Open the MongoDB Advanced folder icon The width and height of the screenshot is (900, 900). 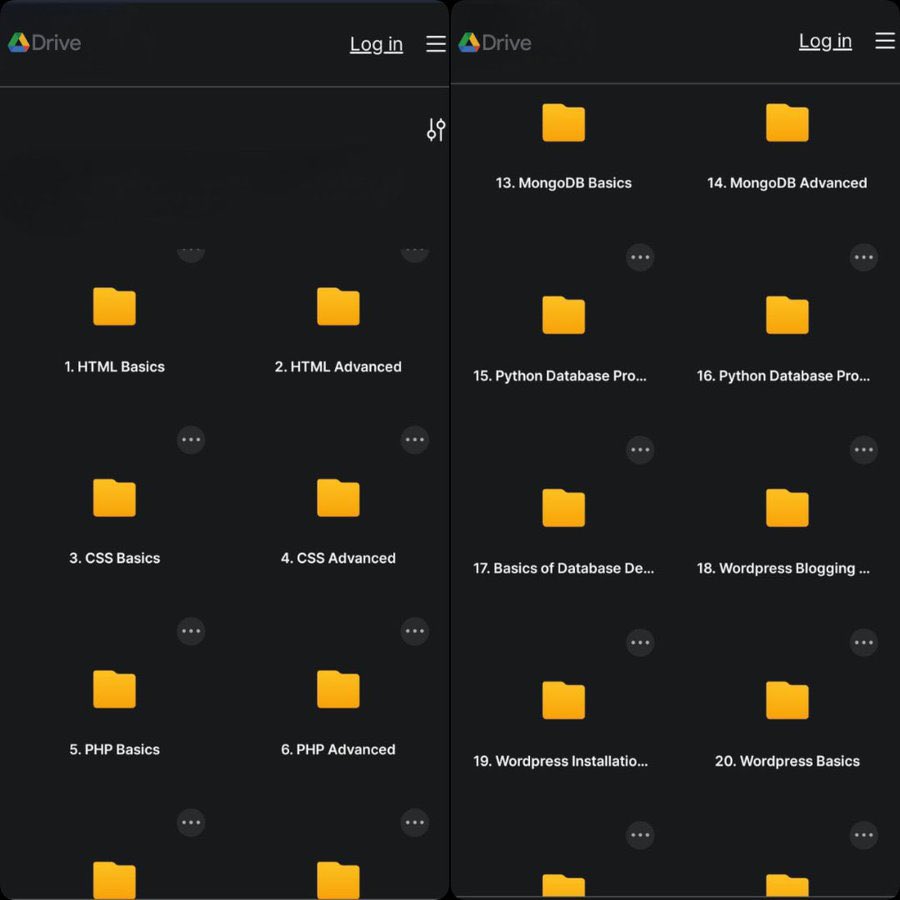pyautogui.click(x=787, y=123)
